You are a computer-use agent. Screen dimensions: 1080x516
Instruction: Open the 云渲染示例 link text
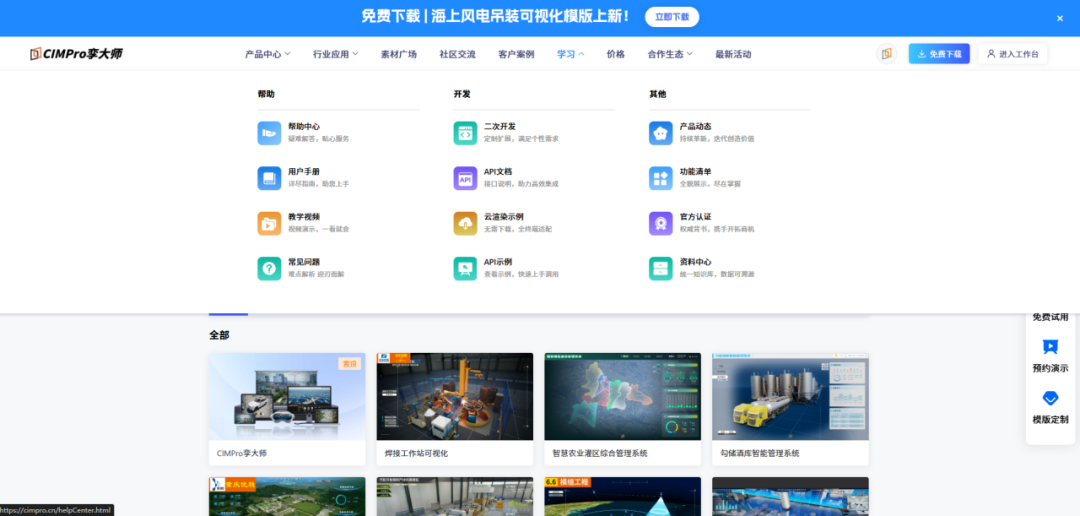503,217
